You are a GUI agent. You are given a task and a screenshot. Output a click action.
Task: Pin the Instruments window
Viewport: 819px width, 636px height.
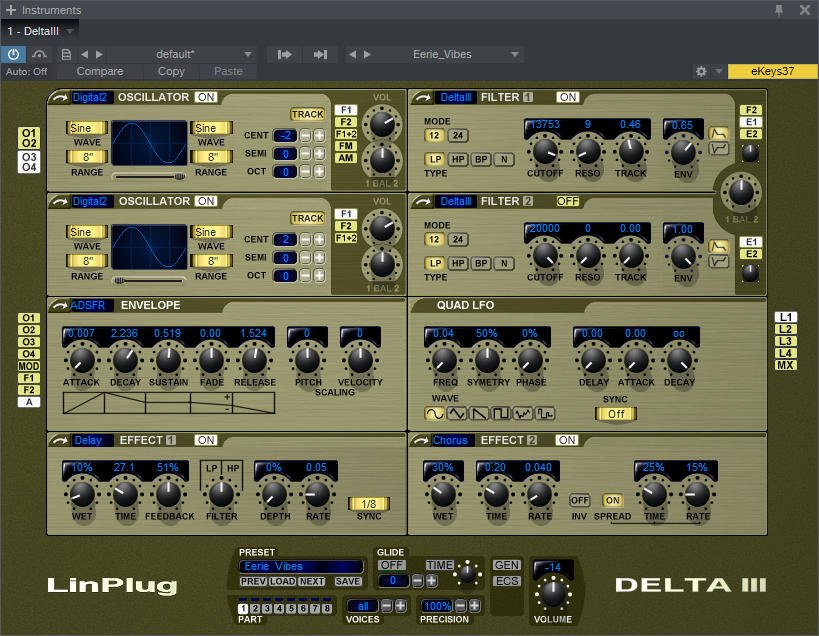pyautogui.click(x=779, y=10)
